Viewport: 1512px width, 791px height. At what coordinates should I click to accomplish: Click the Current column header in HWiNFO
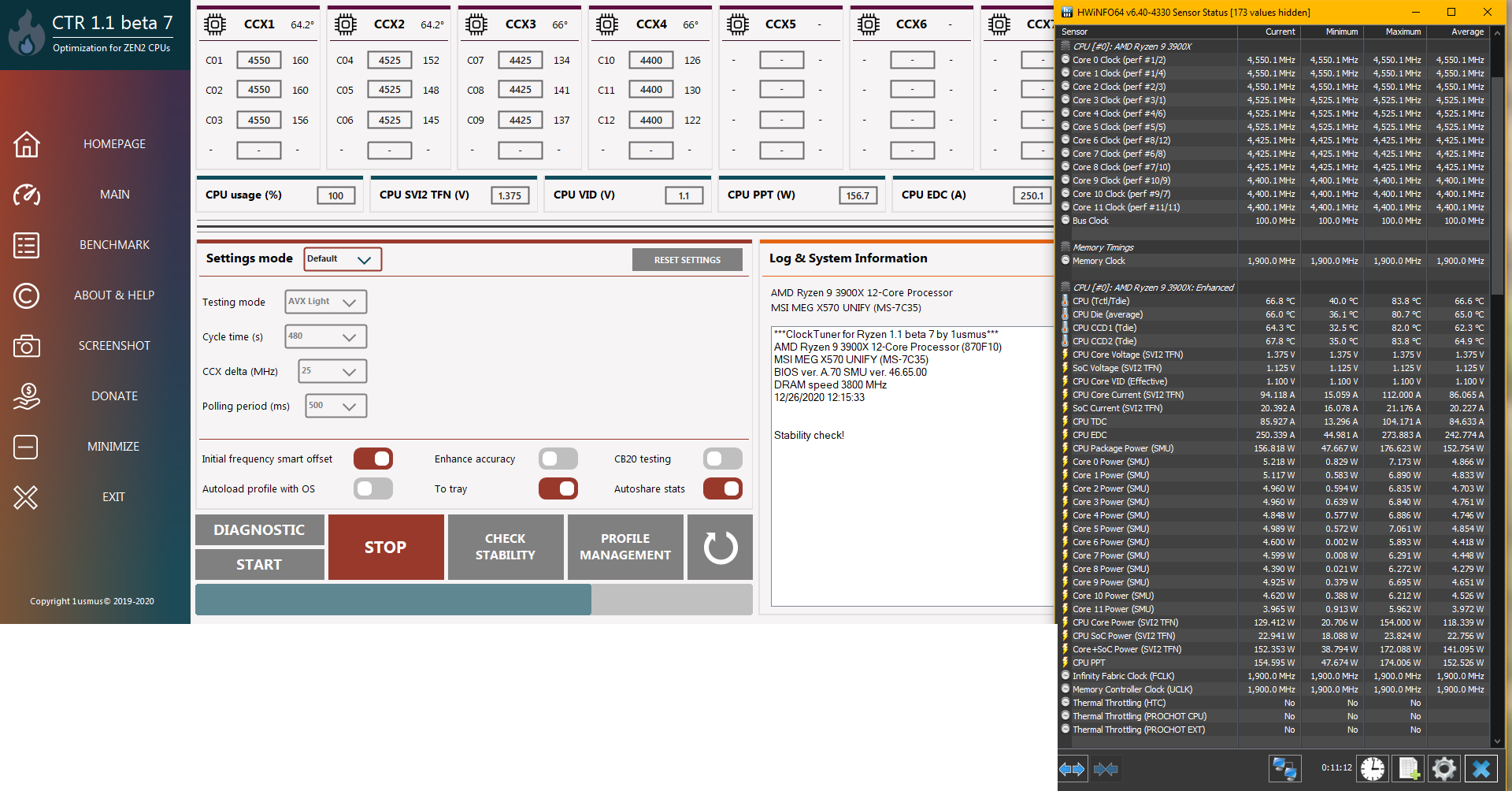tap(1269, 32)
